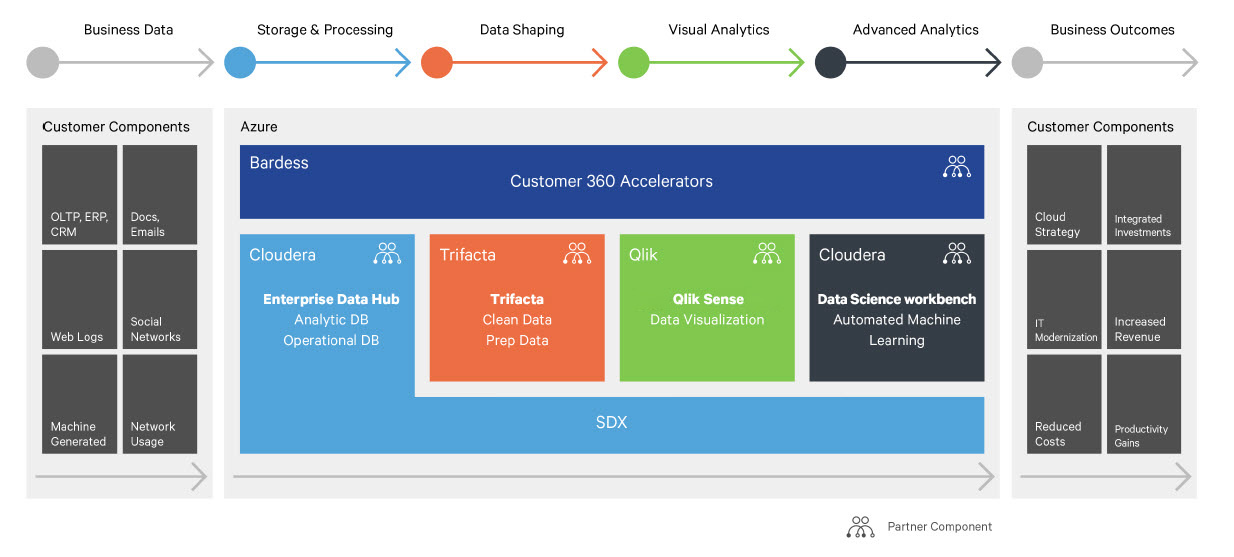This screenshot has width=1234, height=557.
Task: Click the partner icon in Trifacta box
Action: pyautogui.click(x=577, y=253)
